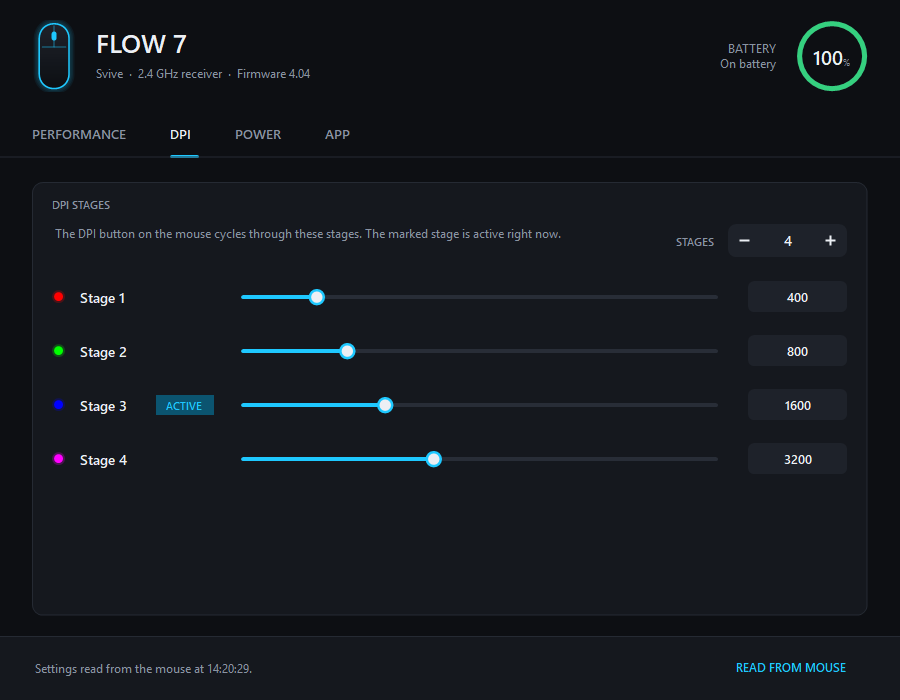The height and width of the screenshot is (700, 900).
Task: Click the 100% battery ring indicator
Action: click(x=832, y=56)
